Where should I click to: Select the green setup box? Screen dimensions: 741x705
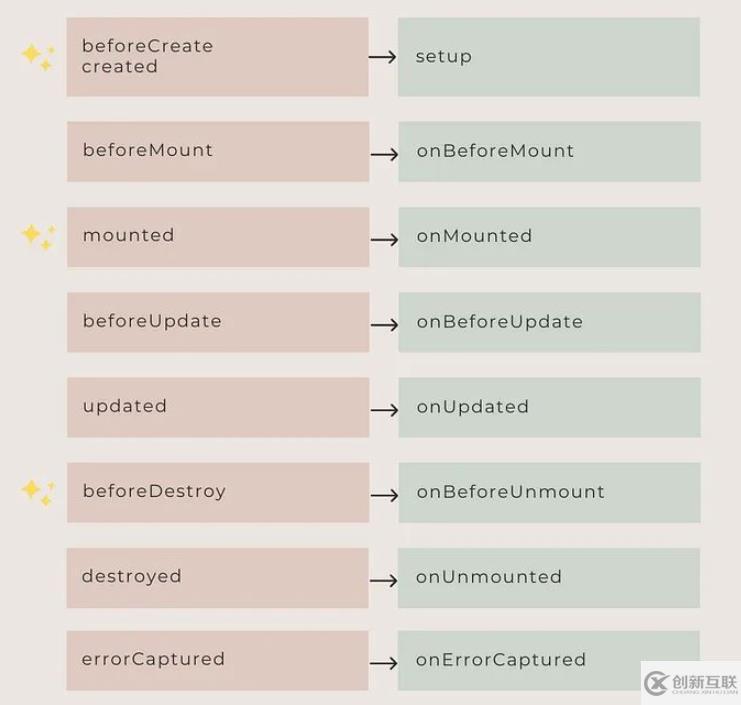[x=548, y=57]
